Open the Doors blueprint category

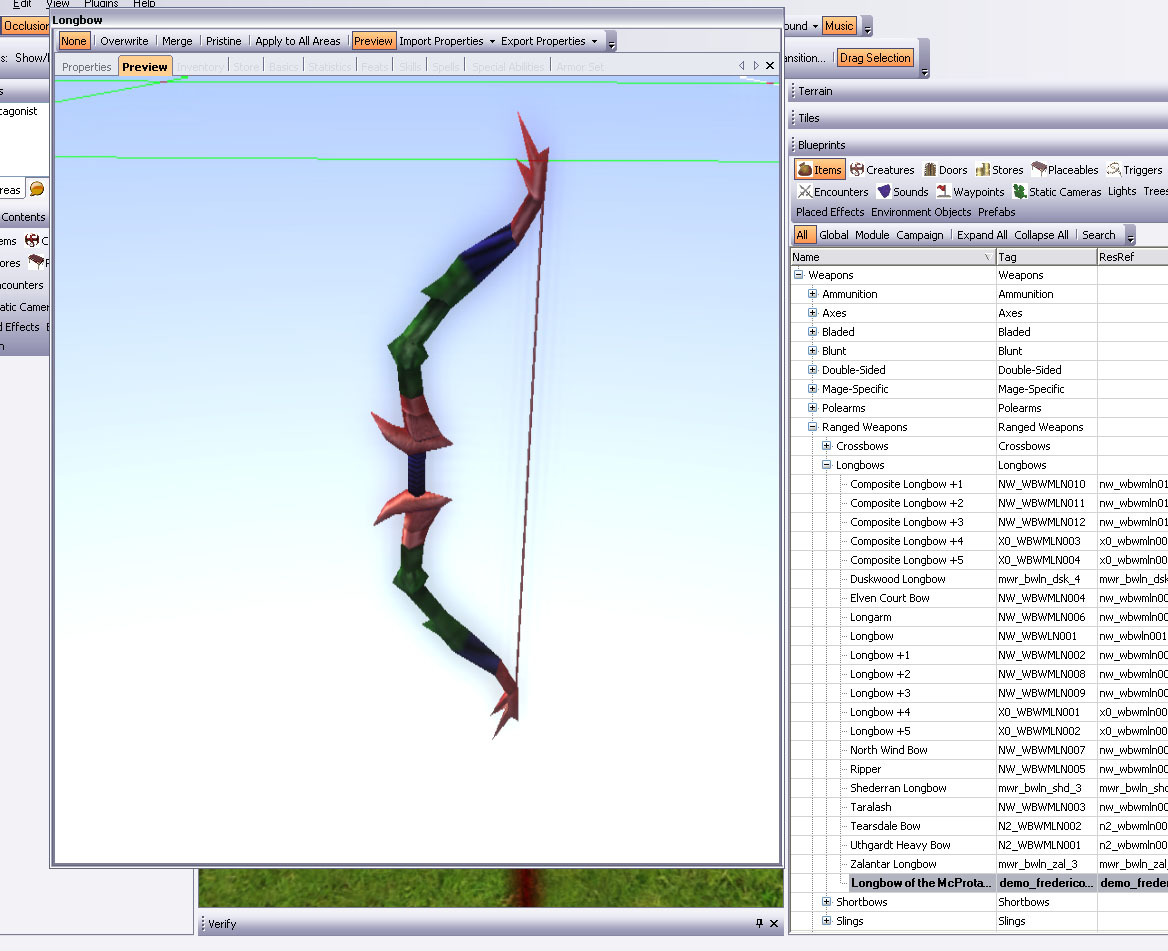tap(945, 170)
